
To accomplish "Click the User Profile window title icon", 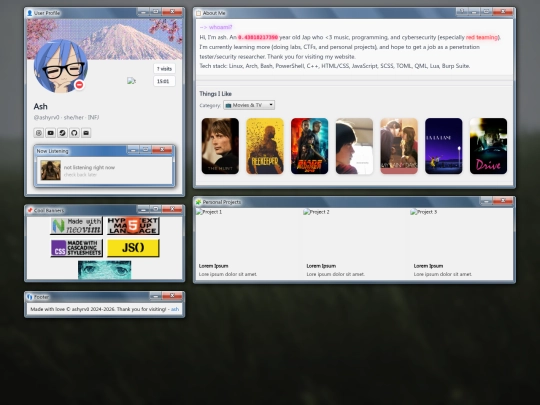I will (x=30, y=13).
